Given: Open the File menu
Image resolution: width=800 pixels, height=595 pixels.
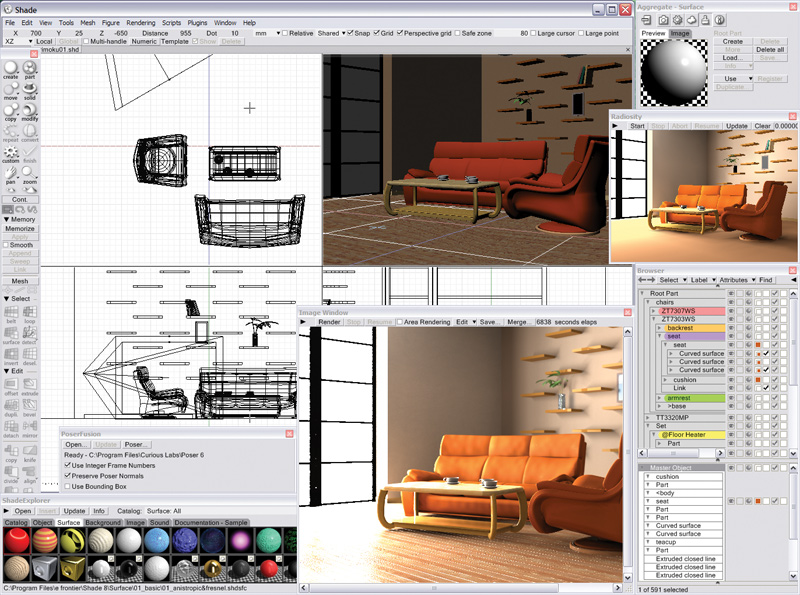Looking at the screenshot, I should [x=10, y=23].
